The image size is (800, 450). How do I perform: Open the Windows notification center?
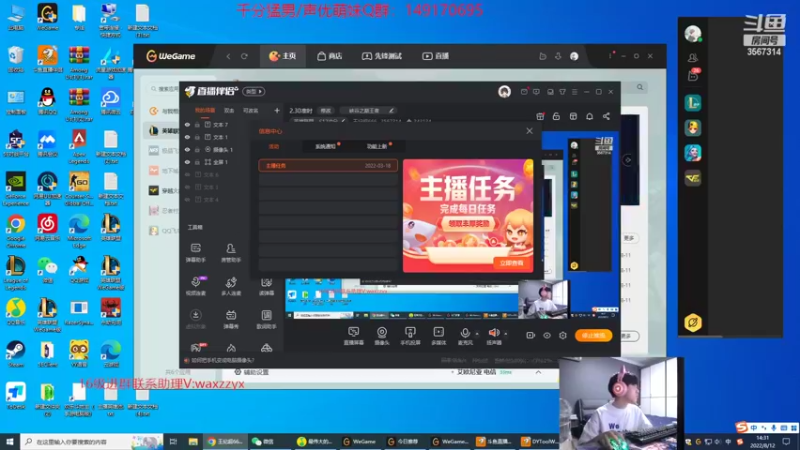[787, 442]
